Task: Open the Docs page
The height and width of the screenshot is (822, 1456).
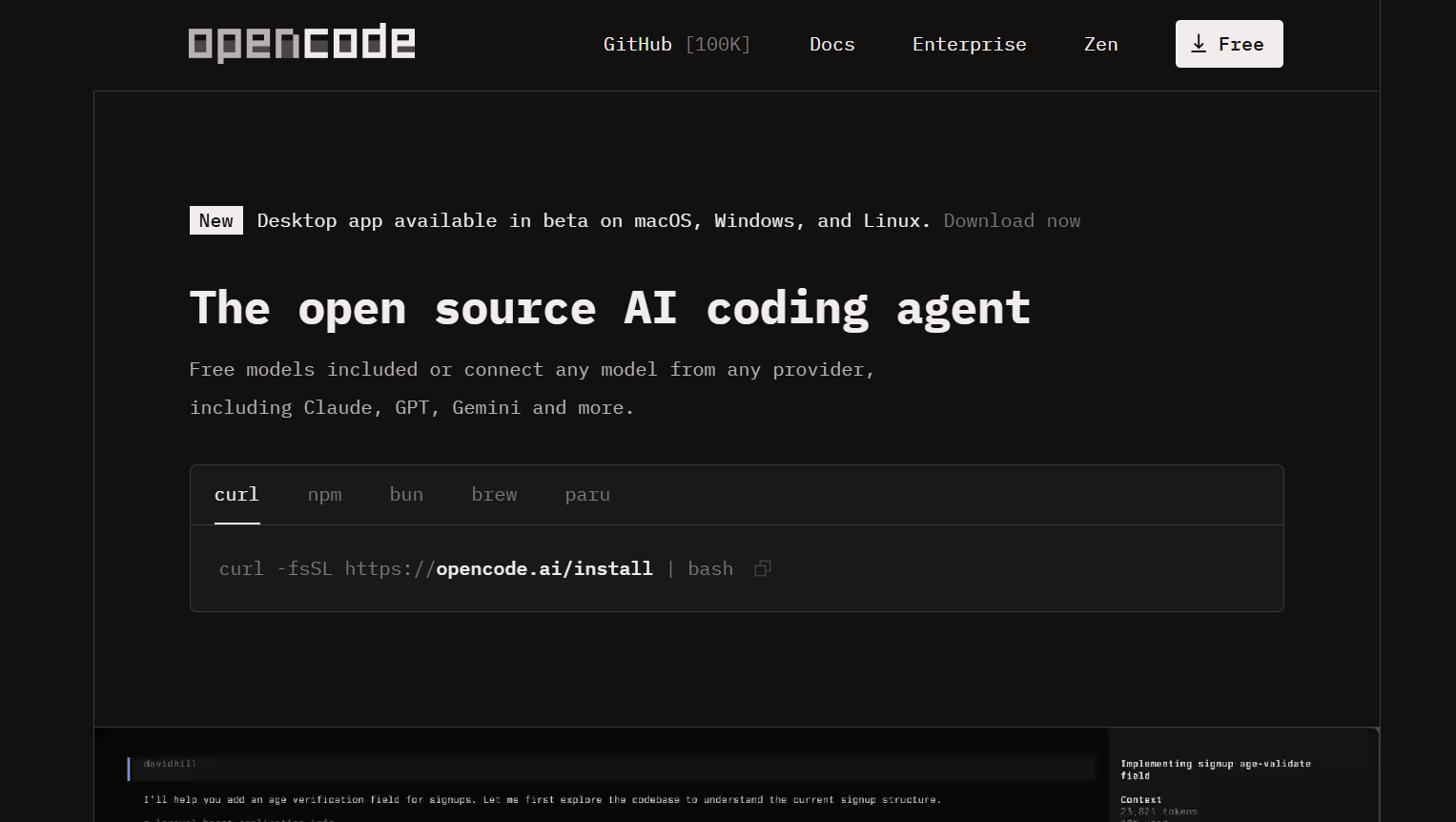Action: pyautogui.click(x=831, y=44)
